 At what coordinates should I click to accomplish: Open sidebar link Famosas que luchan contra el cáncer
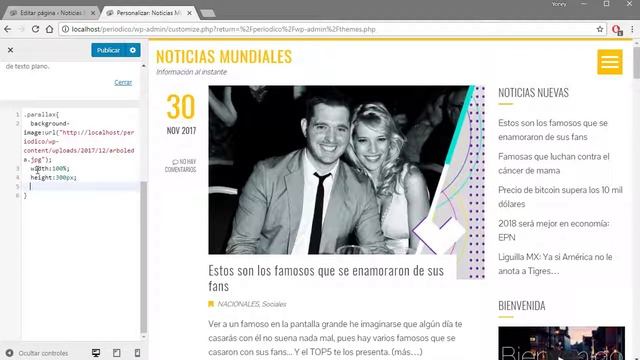[x=553, y=164]
